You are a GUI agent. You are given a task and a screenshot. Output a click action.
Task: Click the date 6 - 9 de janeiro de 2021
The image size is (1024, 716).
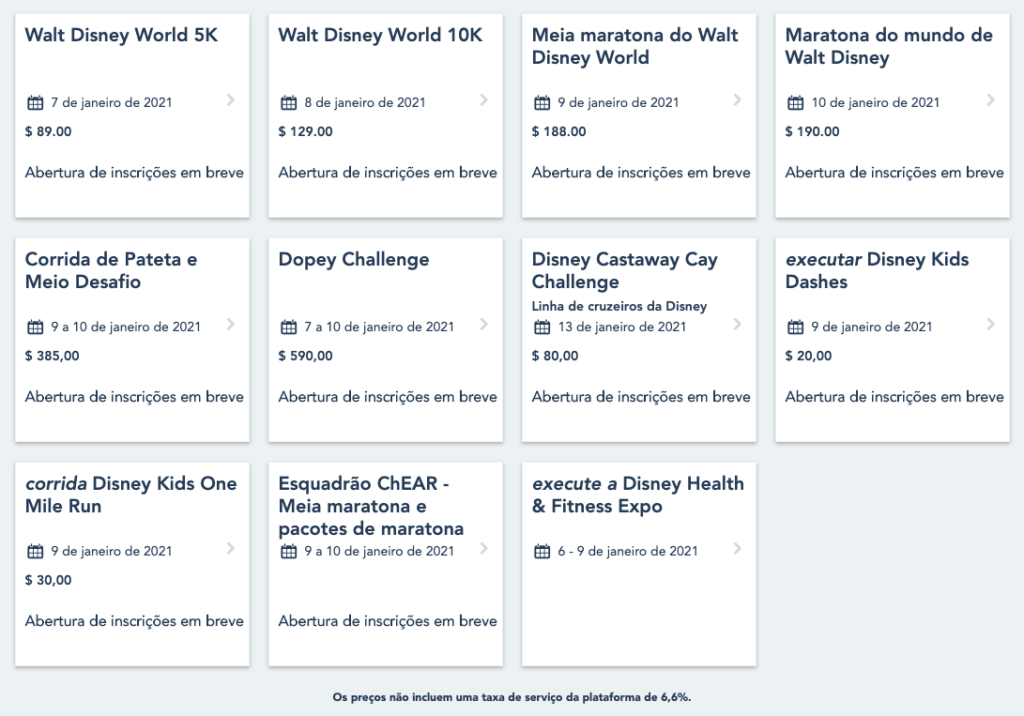[628, 551]
